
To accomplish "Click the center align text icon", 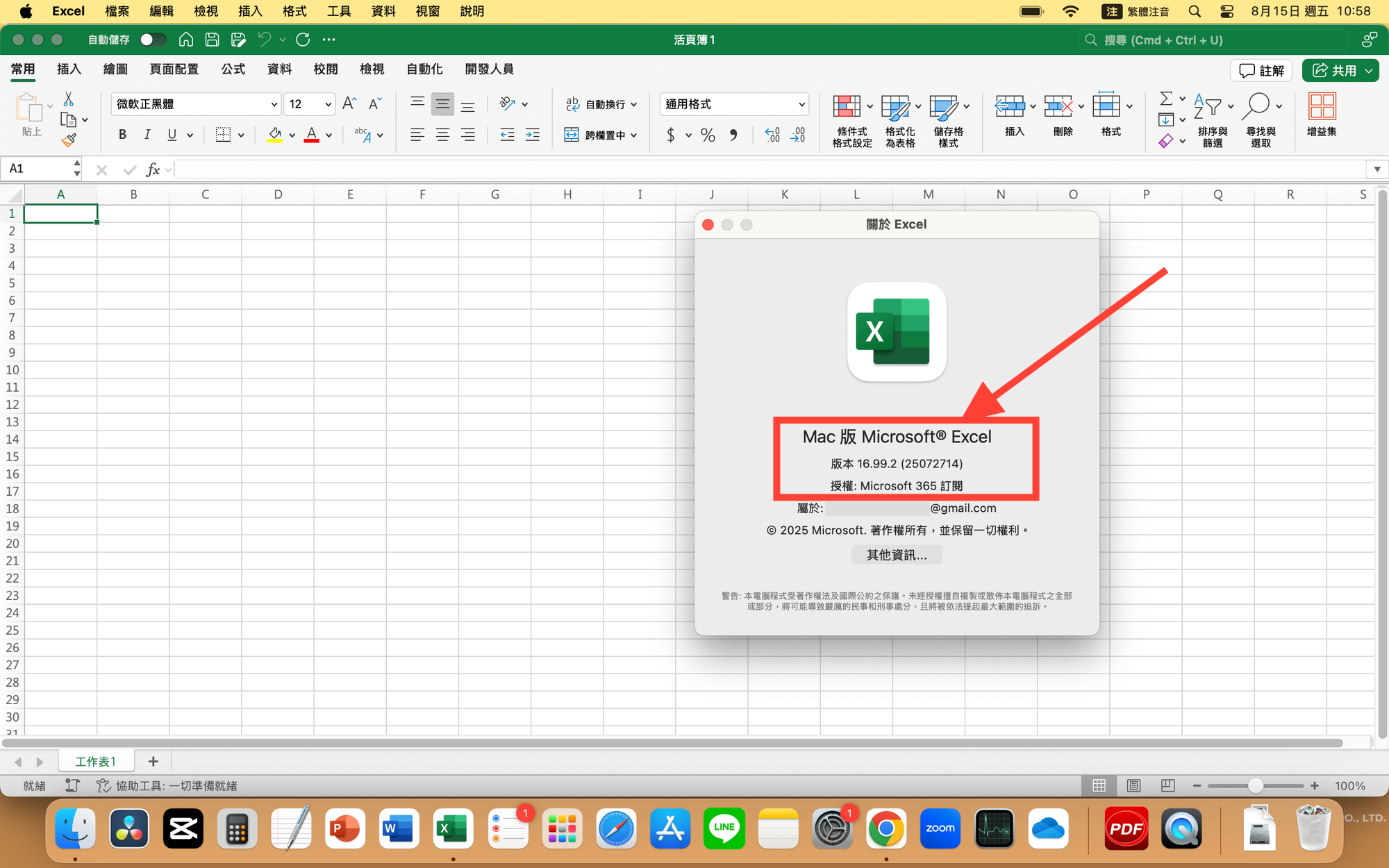I will point(442,135).
